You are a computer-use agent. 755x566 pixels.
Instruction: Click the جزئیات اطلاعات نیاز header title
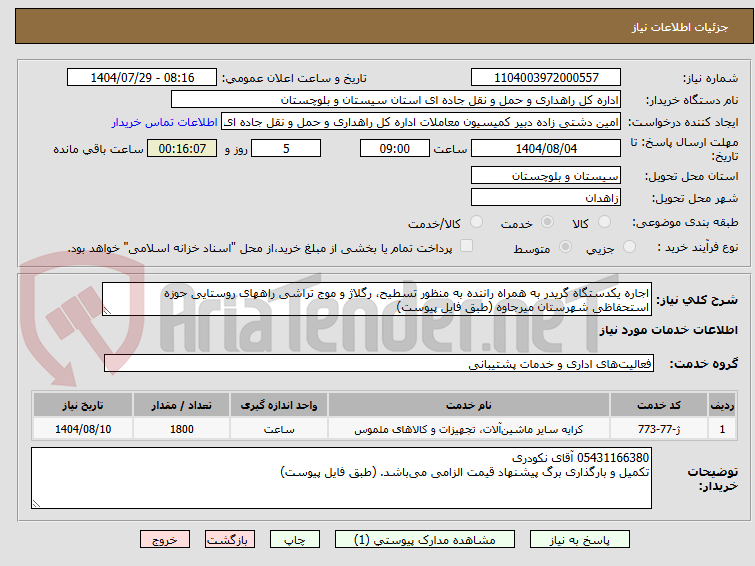(680, 27)
